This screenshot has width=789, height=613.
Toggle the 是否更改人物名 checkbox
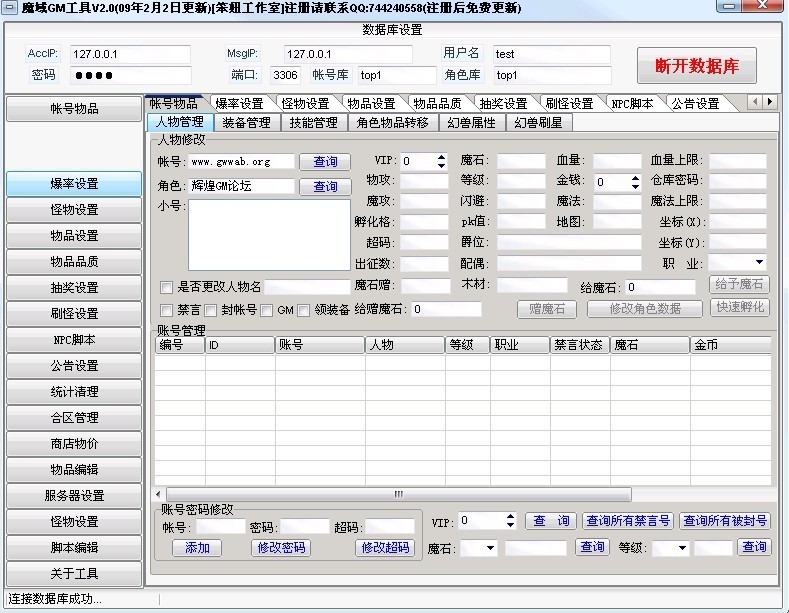click(x=167, y=287)
